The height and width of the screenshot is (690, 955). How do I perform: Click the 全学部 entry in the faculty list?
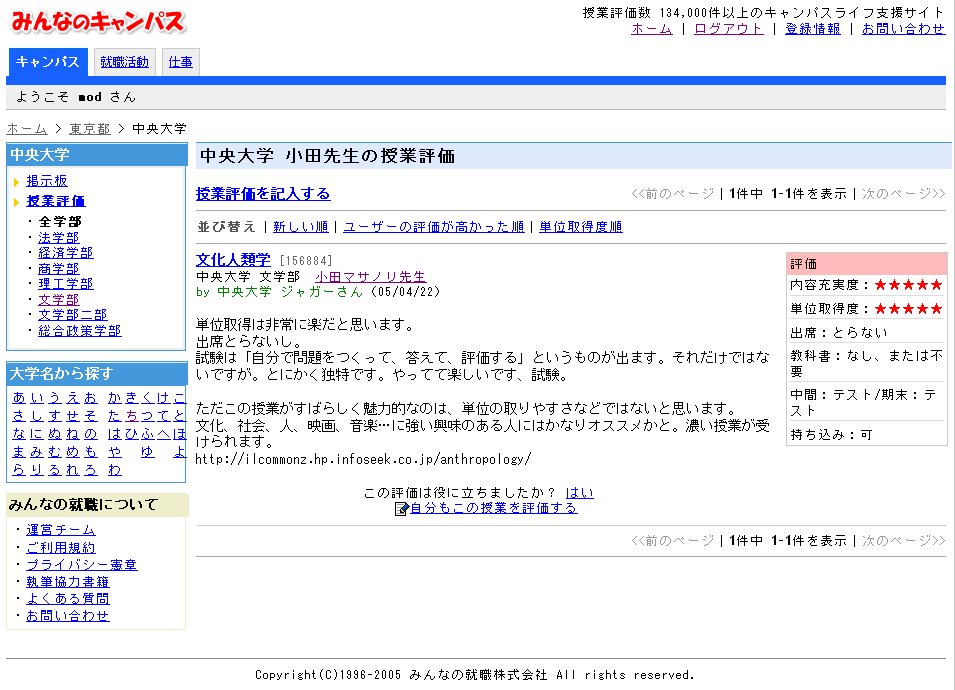tap(59, 222)
